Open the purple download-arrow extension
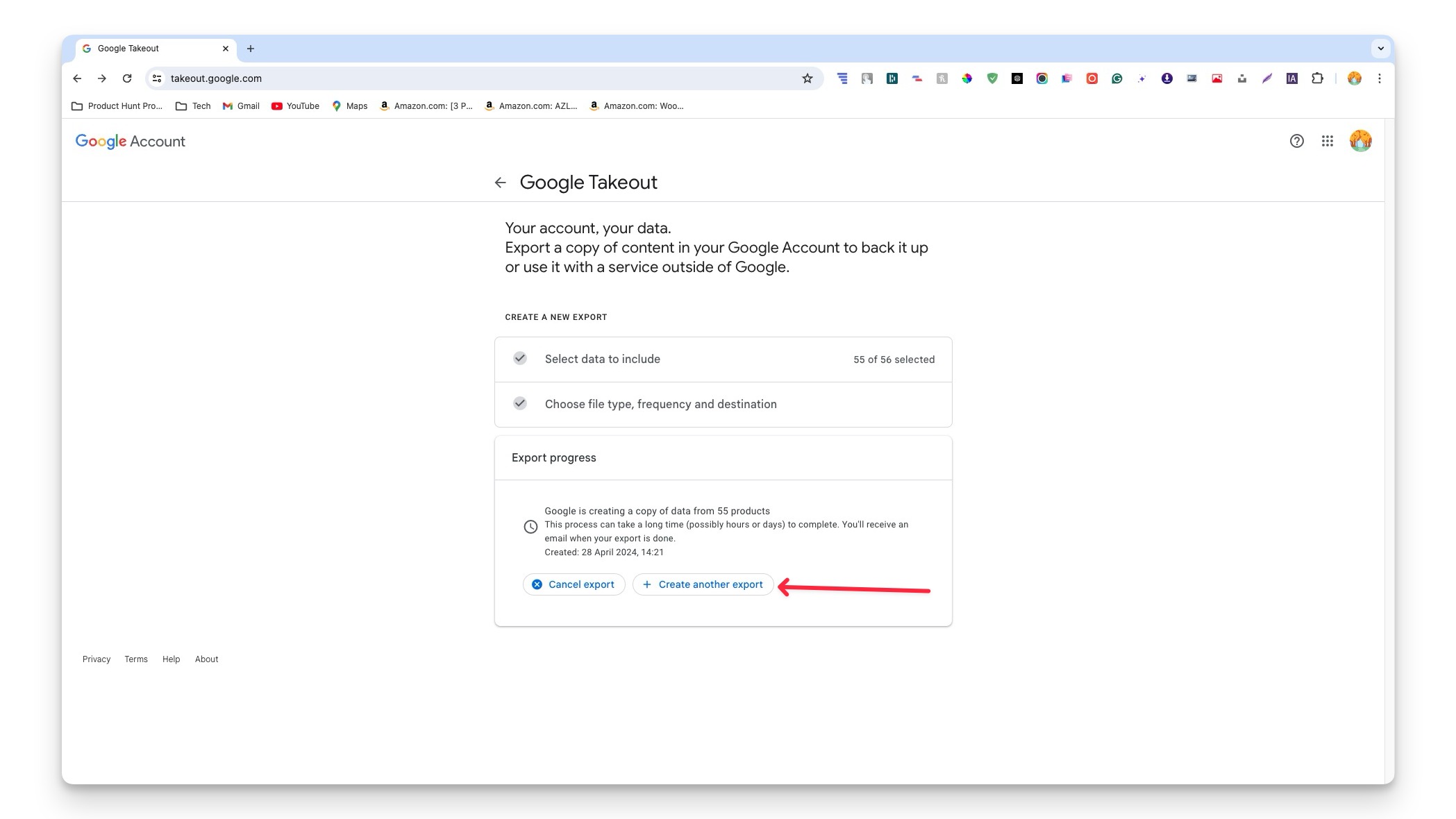The image size is (1456, 819). pos(1167,78)
